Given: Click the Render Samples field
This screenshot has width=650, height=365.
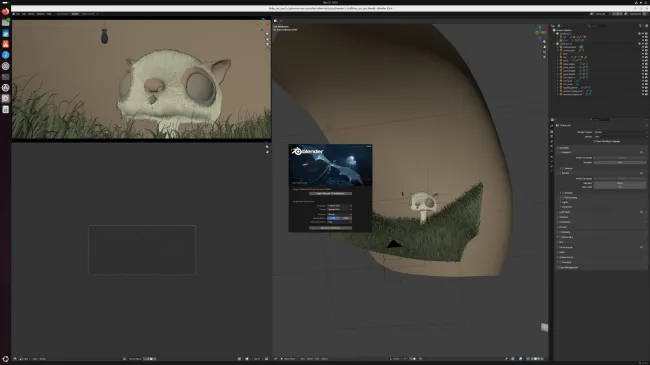Looking at the screenshot, I should [620, 183].
